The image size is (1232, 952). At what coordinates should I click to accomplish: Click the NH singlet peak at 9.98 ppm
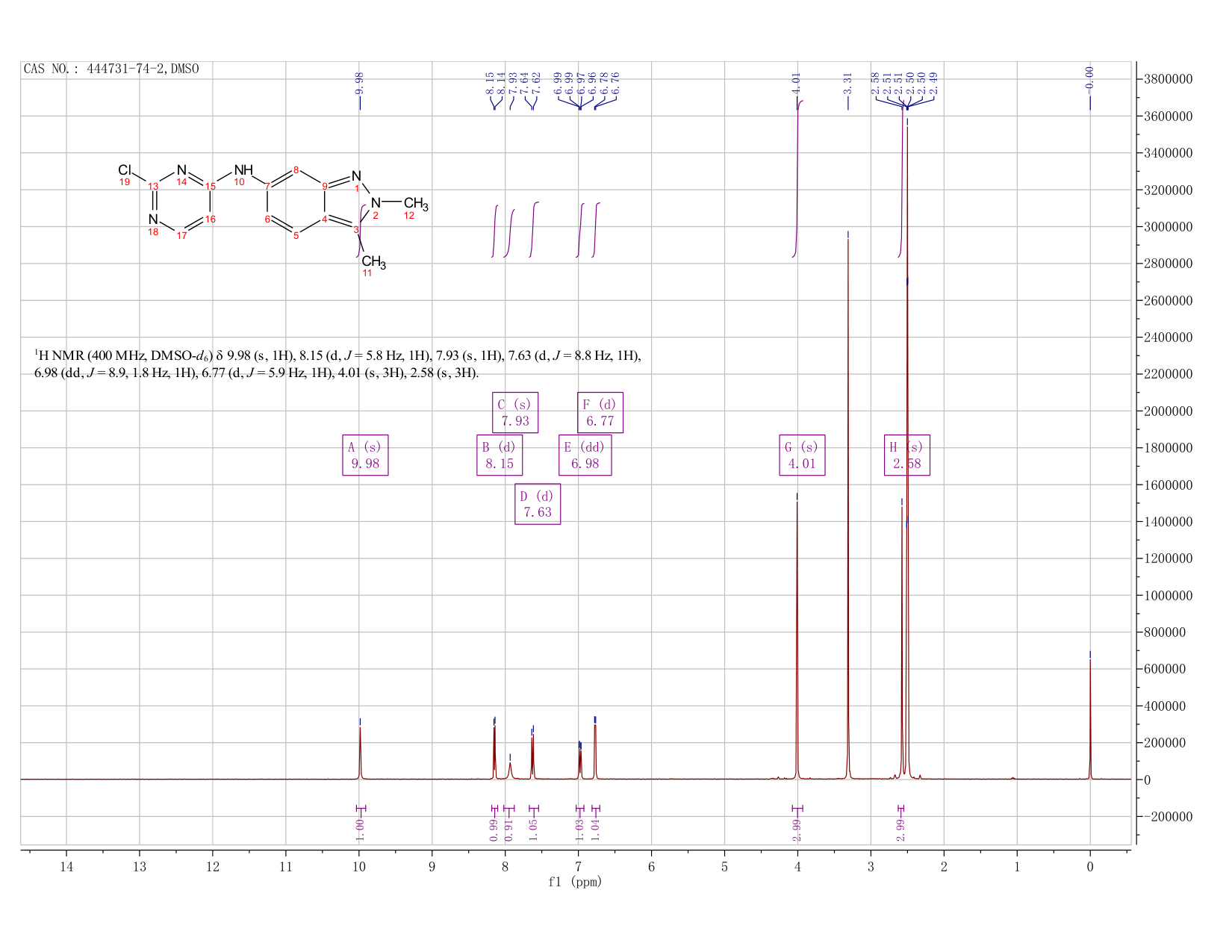(360, 753)
